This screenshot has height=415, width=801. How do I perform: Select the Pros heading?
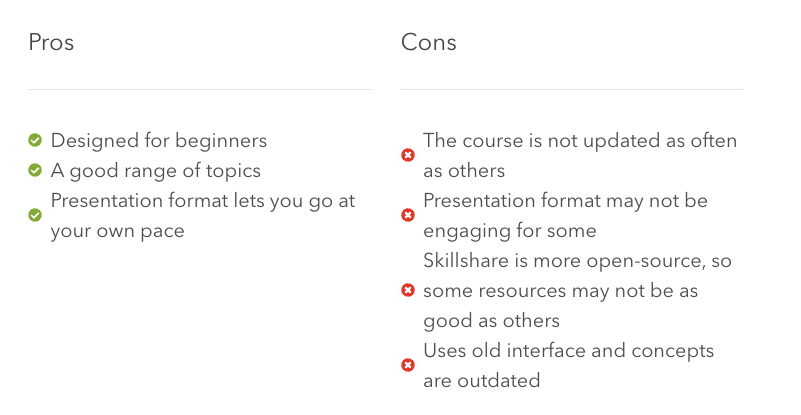(x=51, y=42)
